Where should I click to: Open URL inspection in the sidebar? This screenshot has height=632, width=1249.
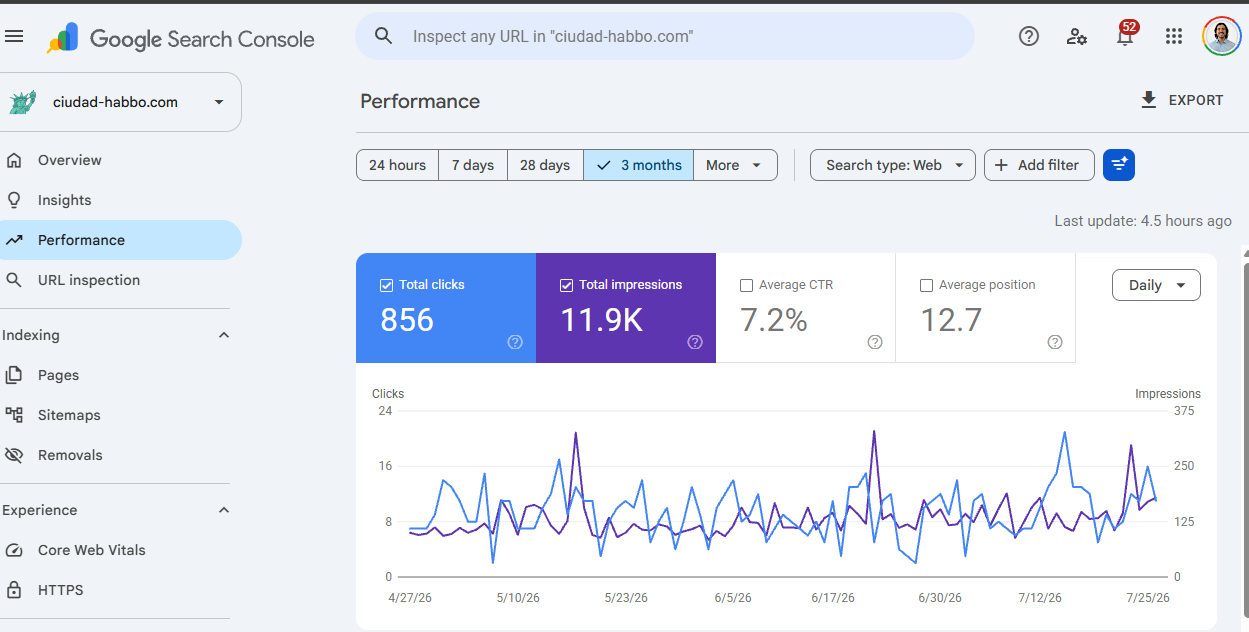[x=121, y=280]
